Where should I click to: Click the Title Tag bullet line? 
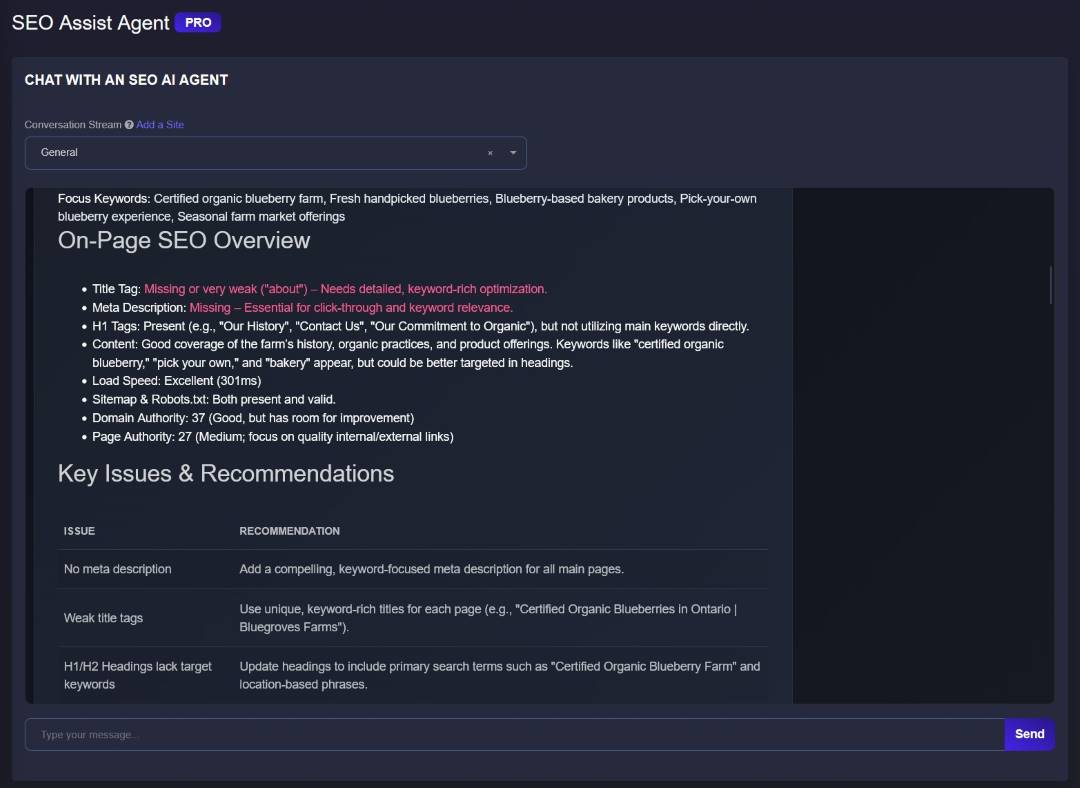click(320, 289)
